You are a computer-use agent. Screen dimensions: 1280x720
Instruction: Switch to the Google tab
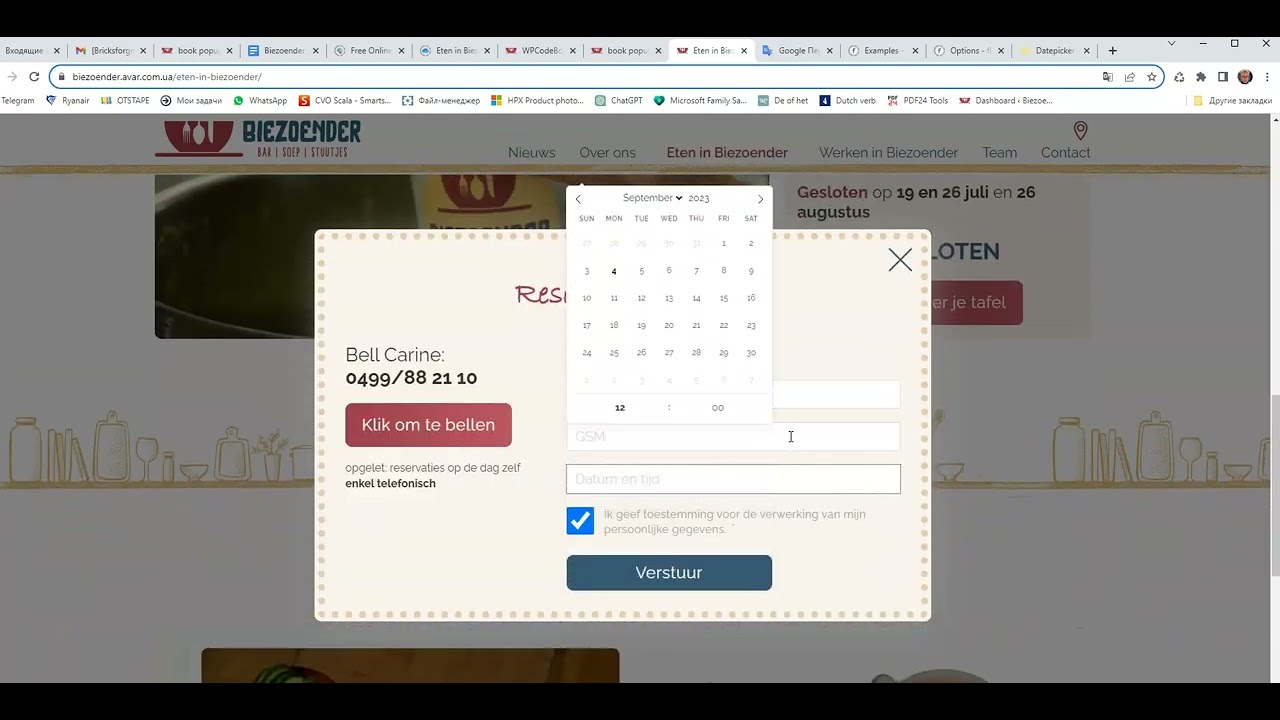pos(797,50)
